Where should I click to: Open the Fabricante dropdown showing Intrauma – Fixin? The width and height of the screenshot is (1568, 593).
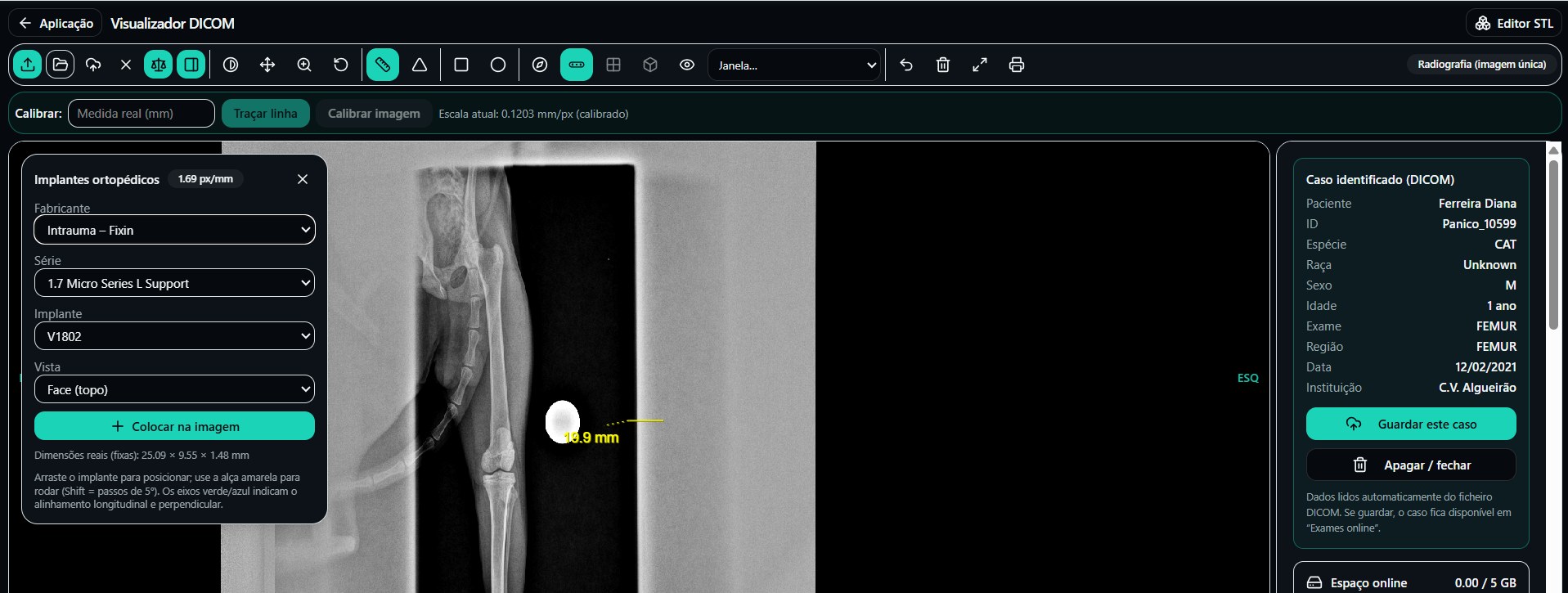(x=174, y=230)
